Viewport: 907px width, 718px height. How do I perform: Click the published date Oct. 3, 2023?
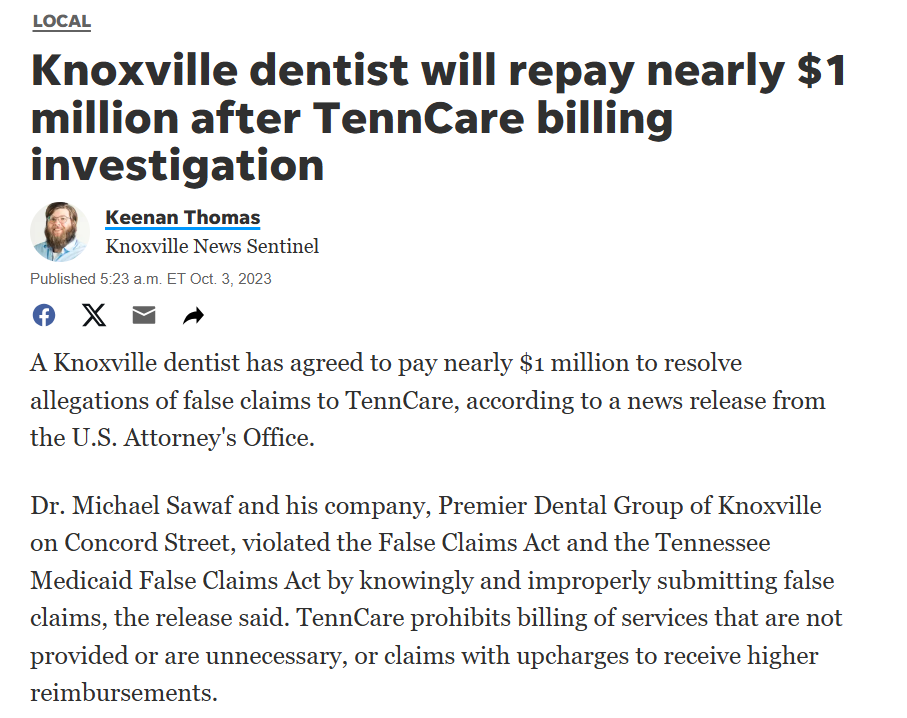coord(231,279)
